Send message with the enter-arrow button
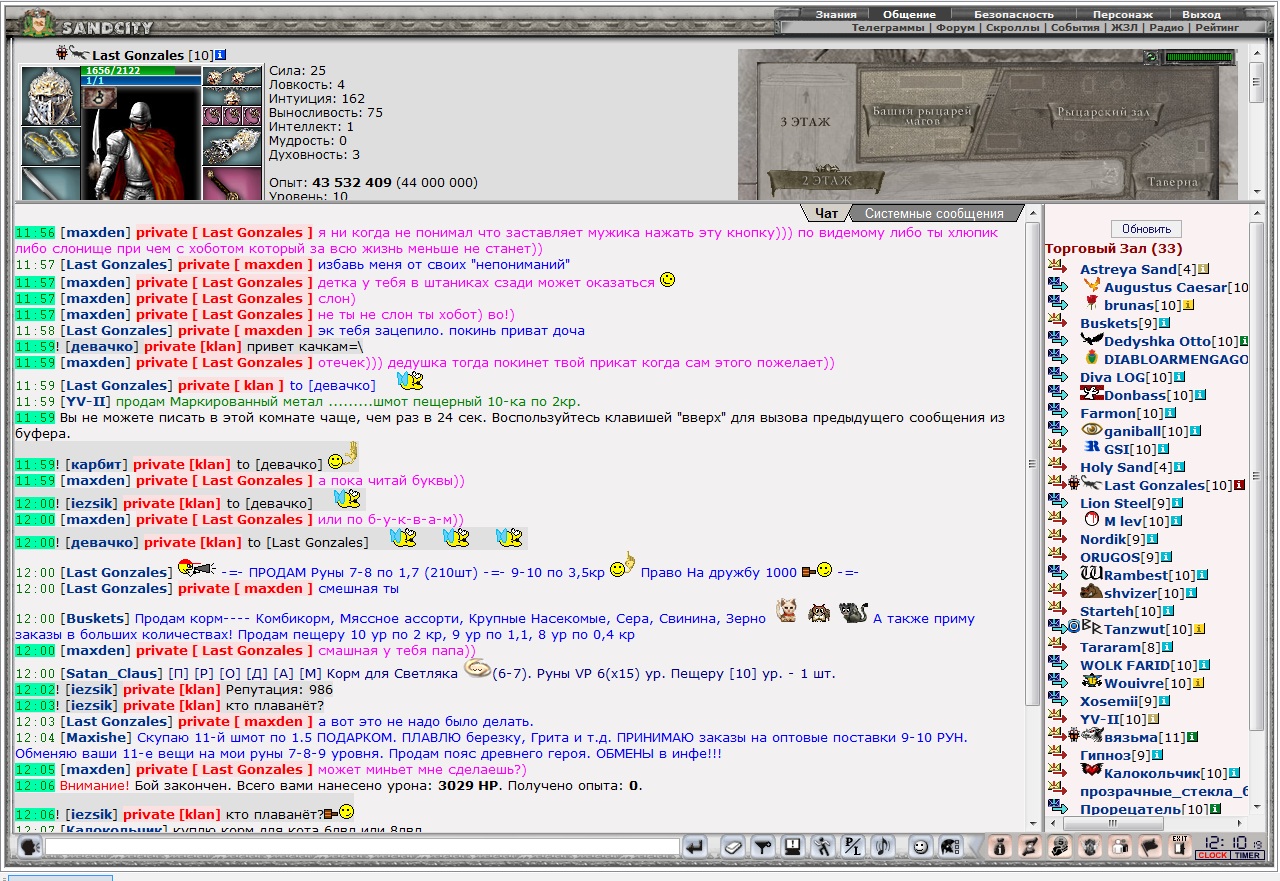1280x881 pixels. pos(696,847)
